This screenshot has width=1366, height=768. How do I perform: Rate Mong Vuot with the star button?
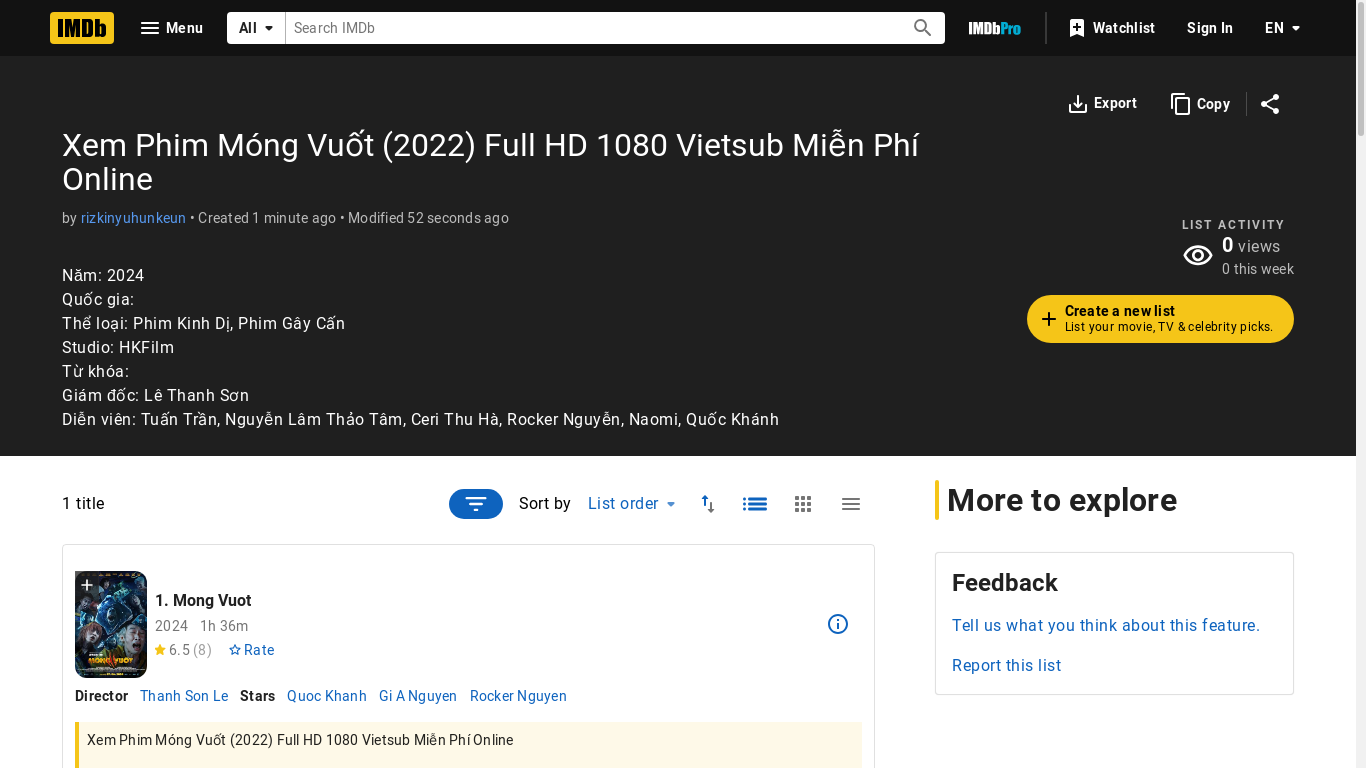click(x=251, y=650)
